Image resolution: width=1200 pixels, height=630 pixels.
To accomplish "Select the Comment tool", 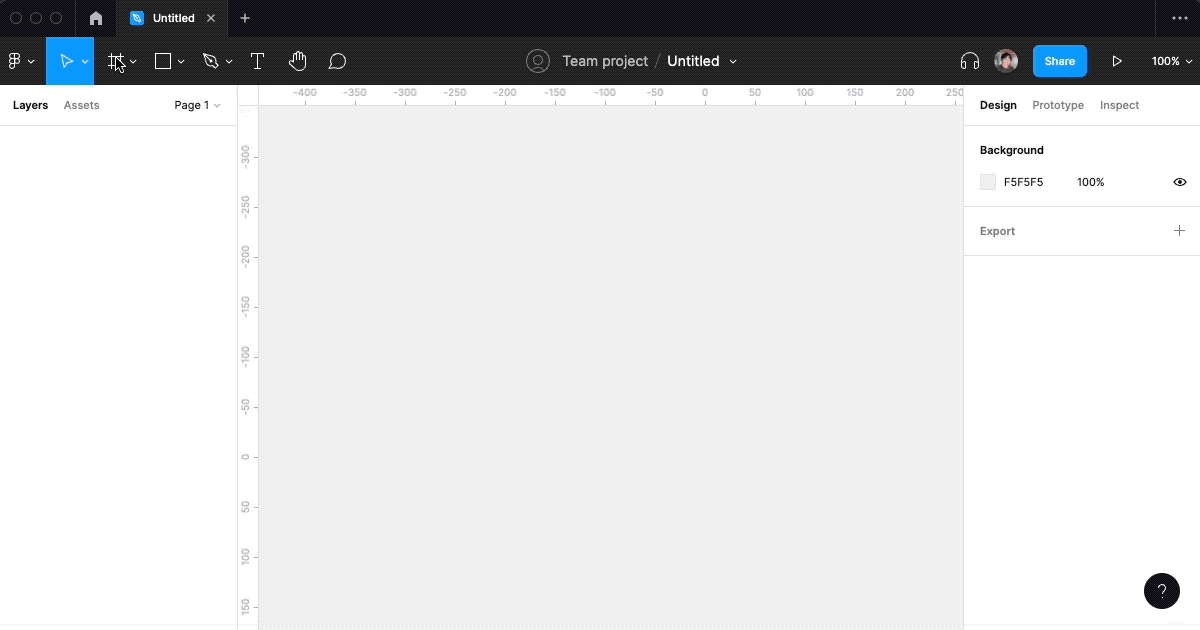I will pos(338,61).
